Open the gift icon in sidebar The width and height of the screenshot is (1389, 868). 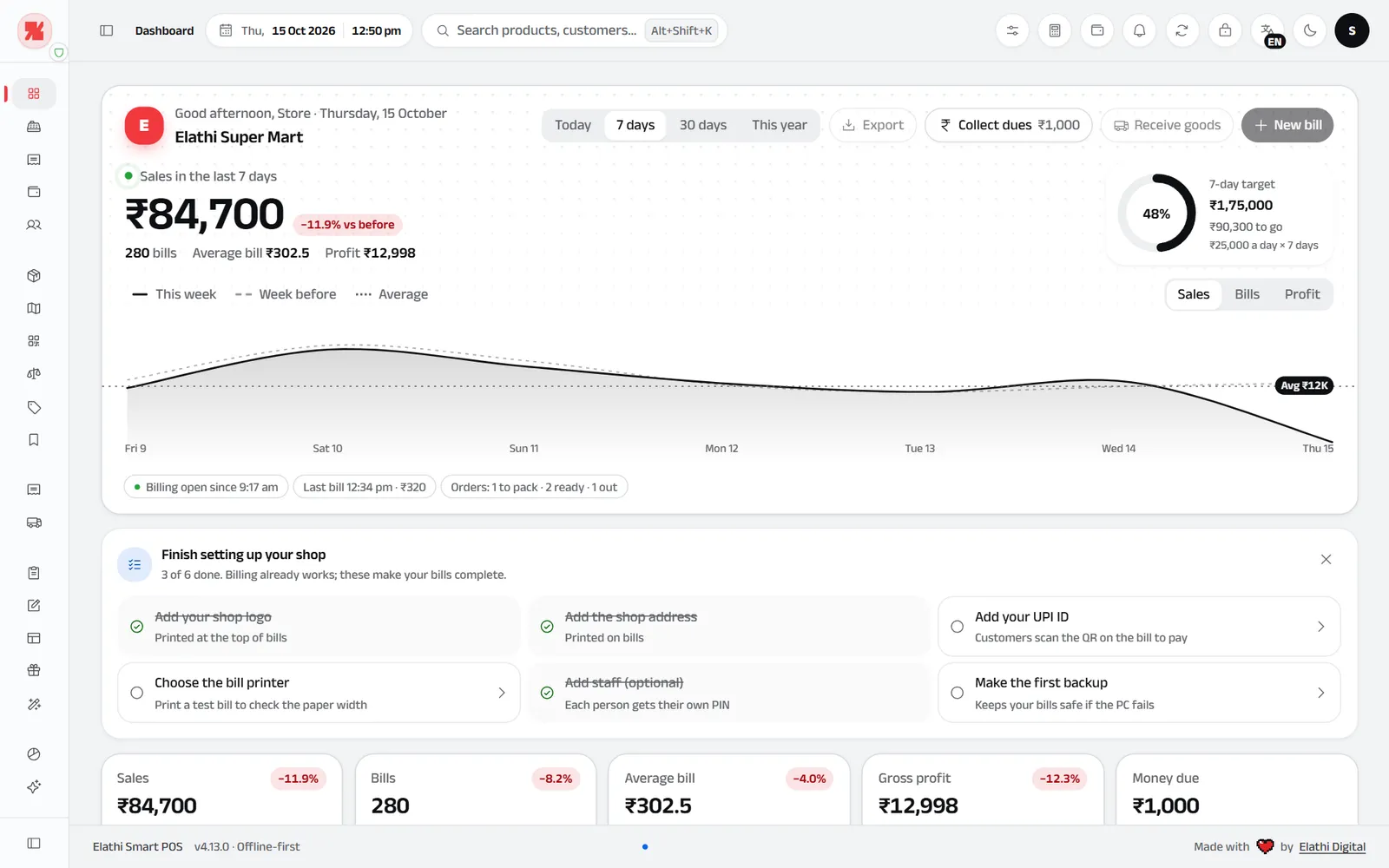click(x=34, y=670)
